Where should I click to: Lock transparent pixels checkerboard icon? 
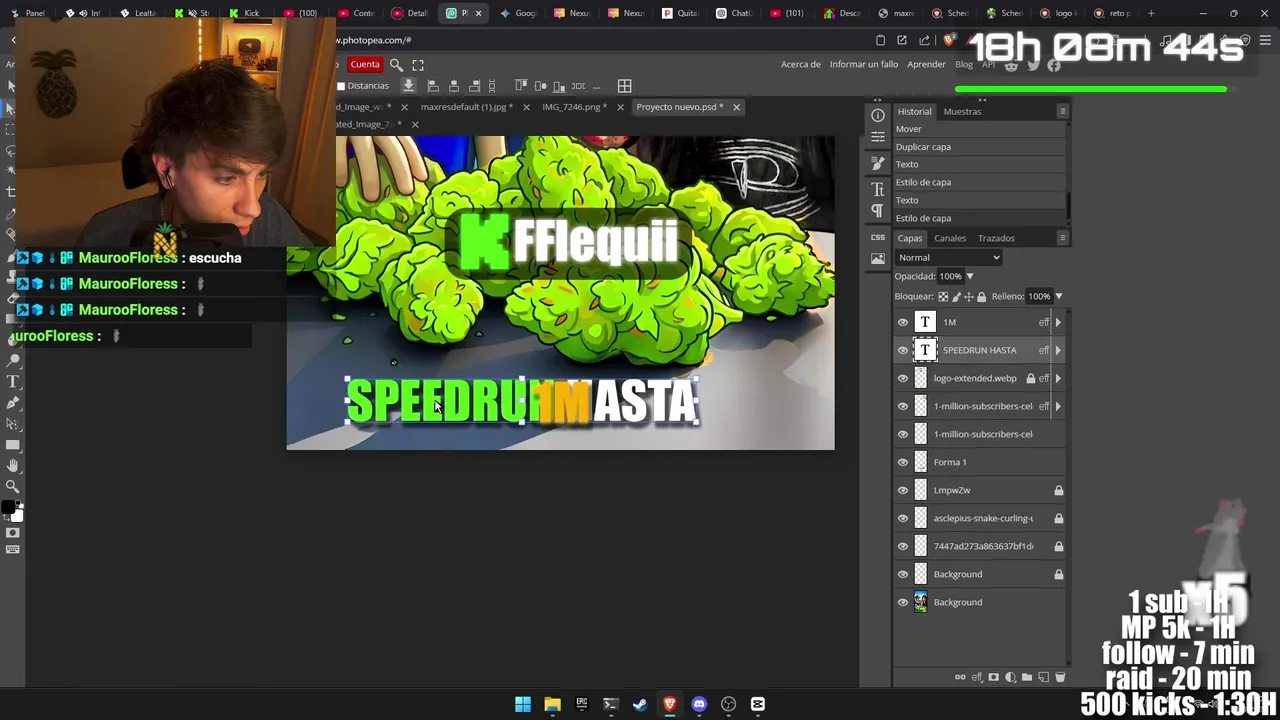943,297
